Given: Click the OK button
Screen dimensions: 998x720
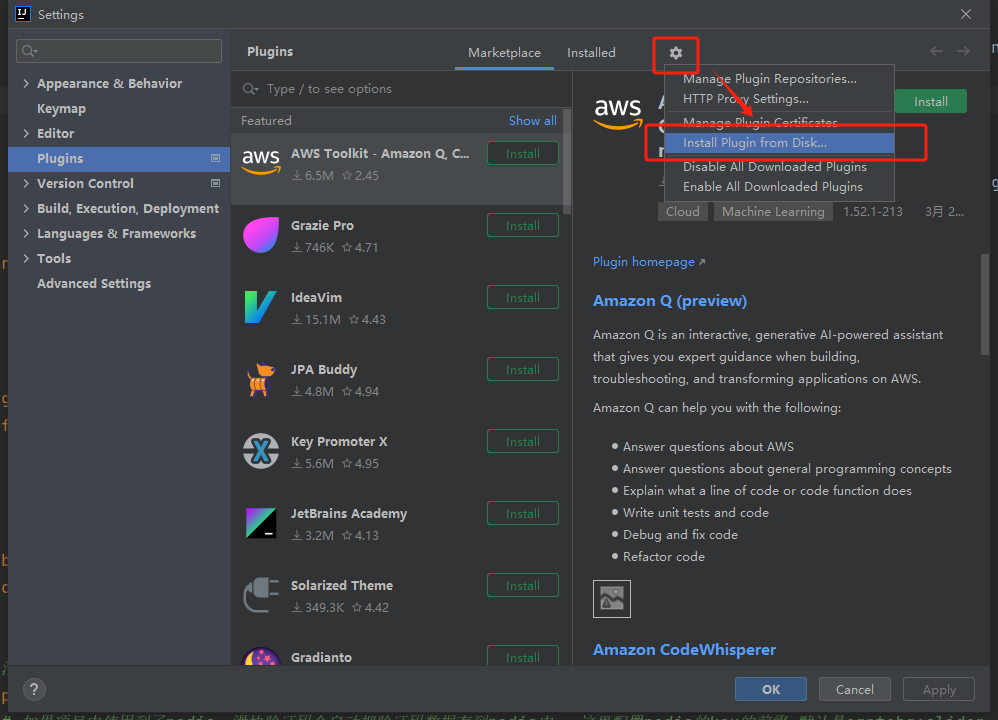Looking at the screenshot, I should [x=771, y=689].
